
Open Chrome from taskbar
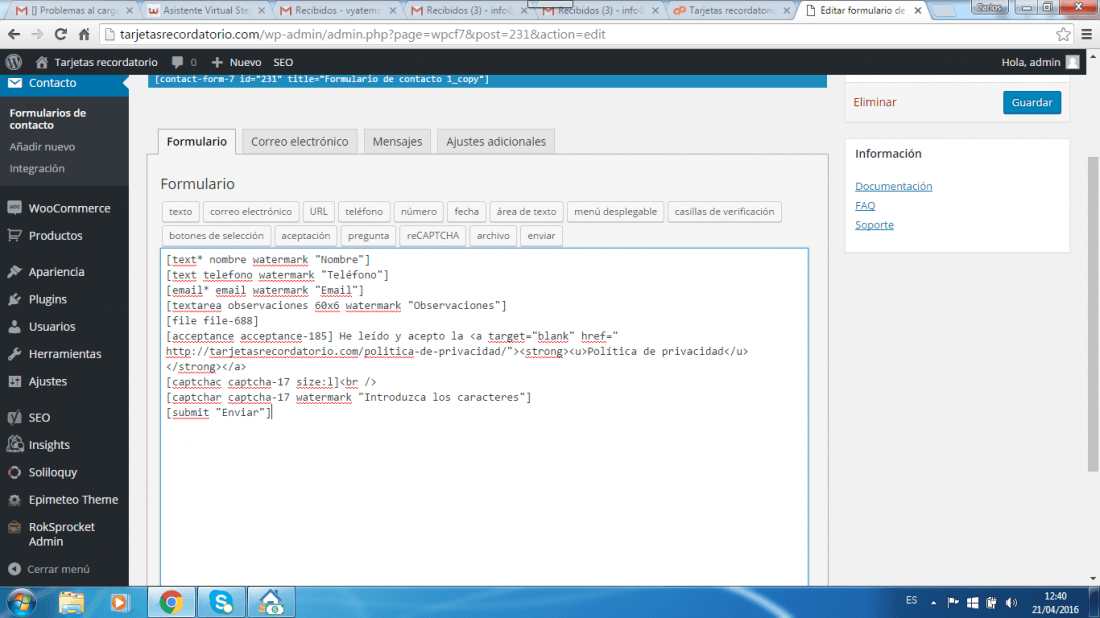tap(171, 603)
